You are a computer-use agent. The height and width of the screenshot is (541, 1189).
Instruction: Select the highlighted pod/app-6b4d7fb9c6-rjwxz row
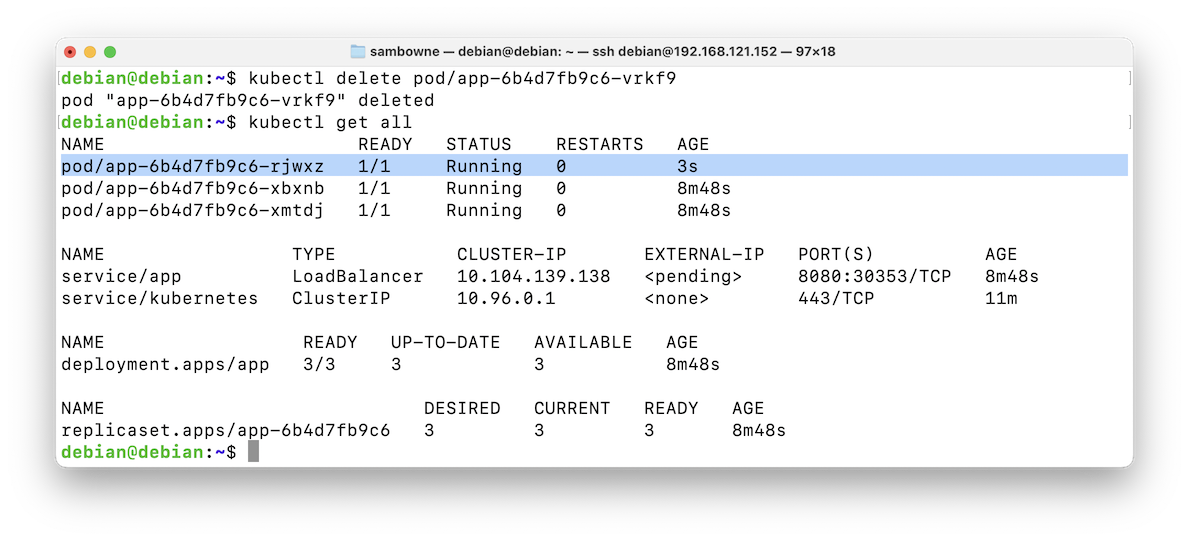(594, 165)
